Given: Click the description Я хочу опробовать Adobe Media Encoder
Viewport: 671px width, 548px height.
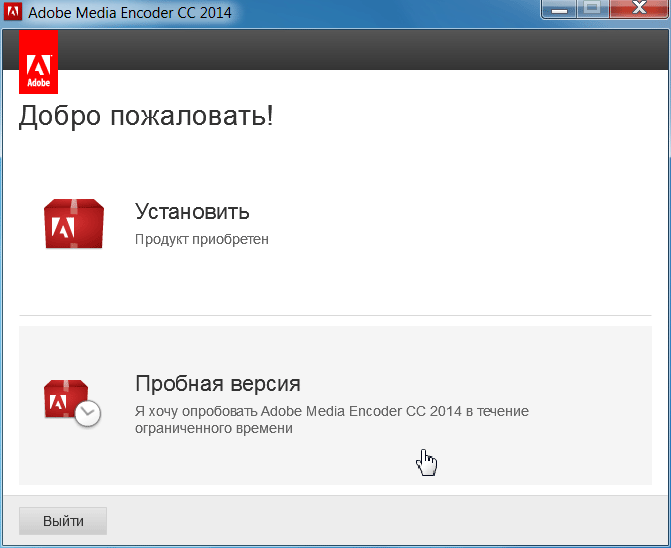Looking at the screenshot, I should pos(332,419).
